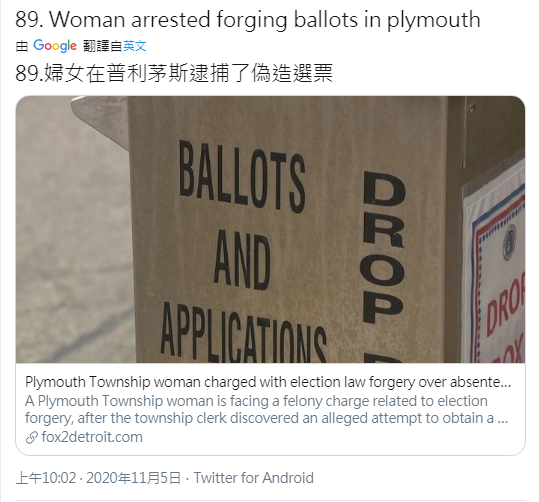The width and height of the screenshot is (539, 502).
Task: Click the 2020年11月5日 tweet date
Action: pos(133,478)
